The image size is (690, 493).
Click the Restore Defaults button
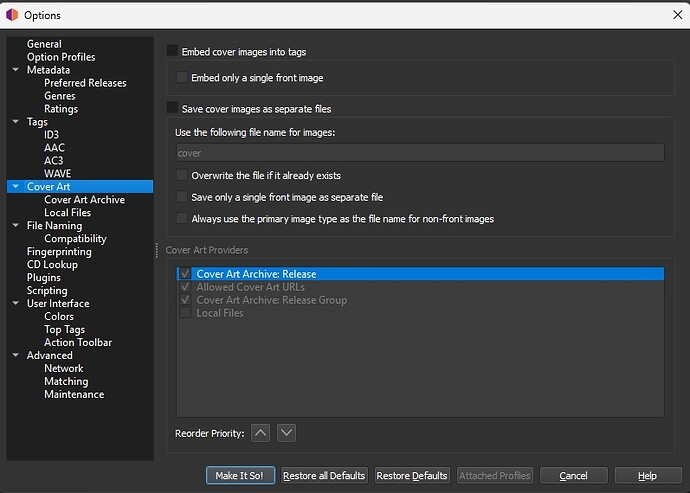coord(412,475)
